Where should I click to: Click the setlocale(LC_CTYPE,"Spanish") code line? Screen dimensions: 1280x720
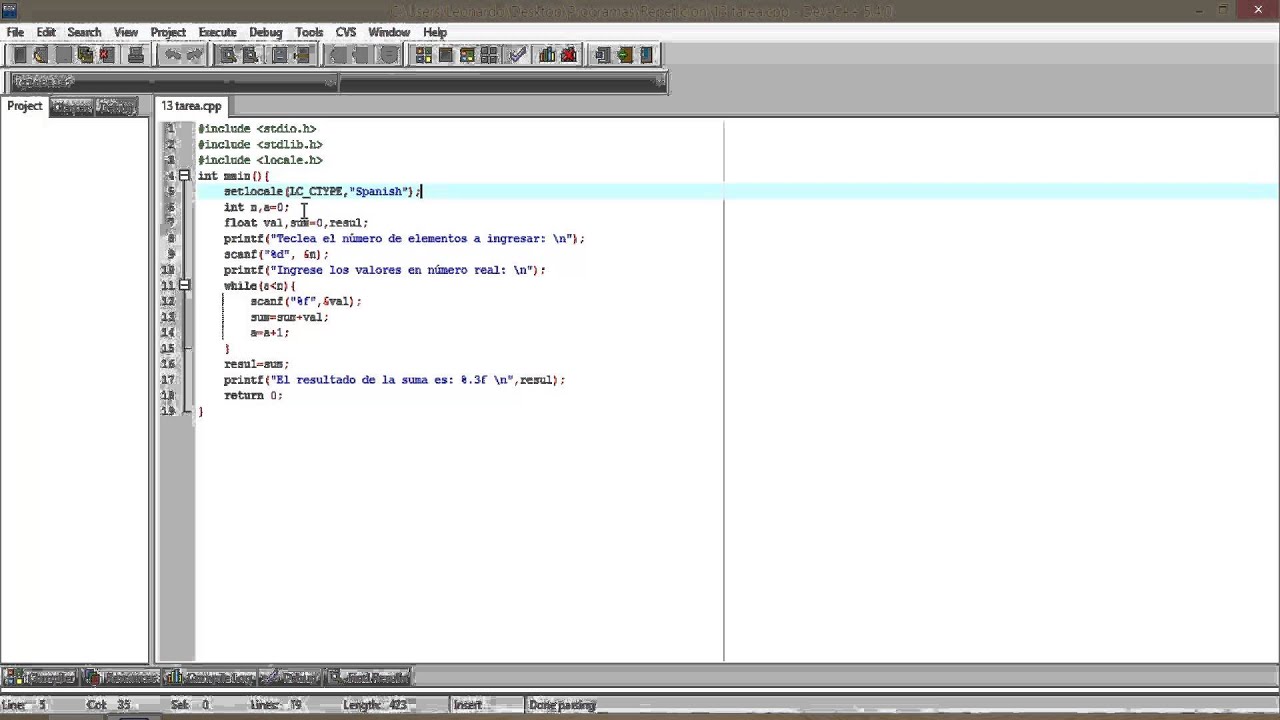tap(322, 191)
